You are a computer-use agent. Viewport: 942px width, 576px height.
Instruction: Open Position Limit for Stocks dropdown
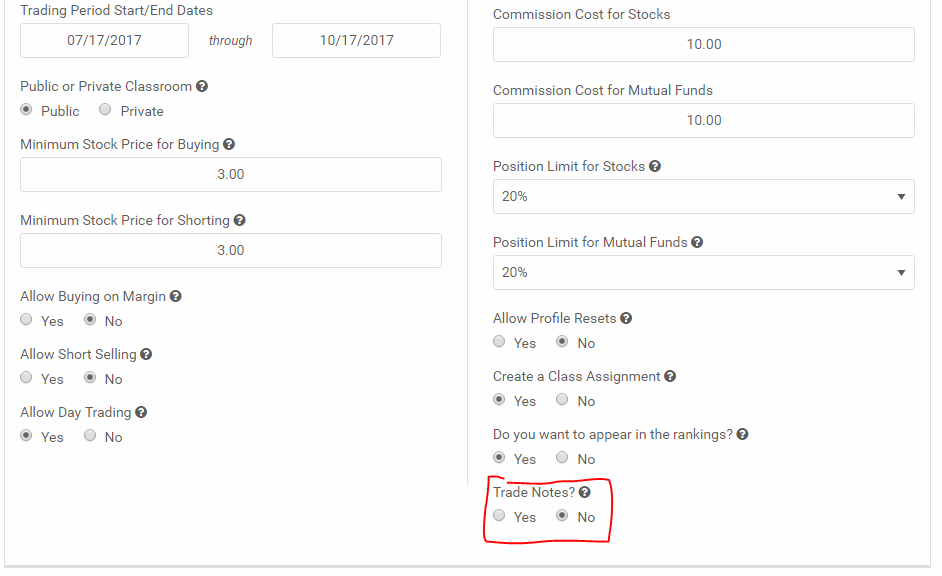tap(703, 196)
